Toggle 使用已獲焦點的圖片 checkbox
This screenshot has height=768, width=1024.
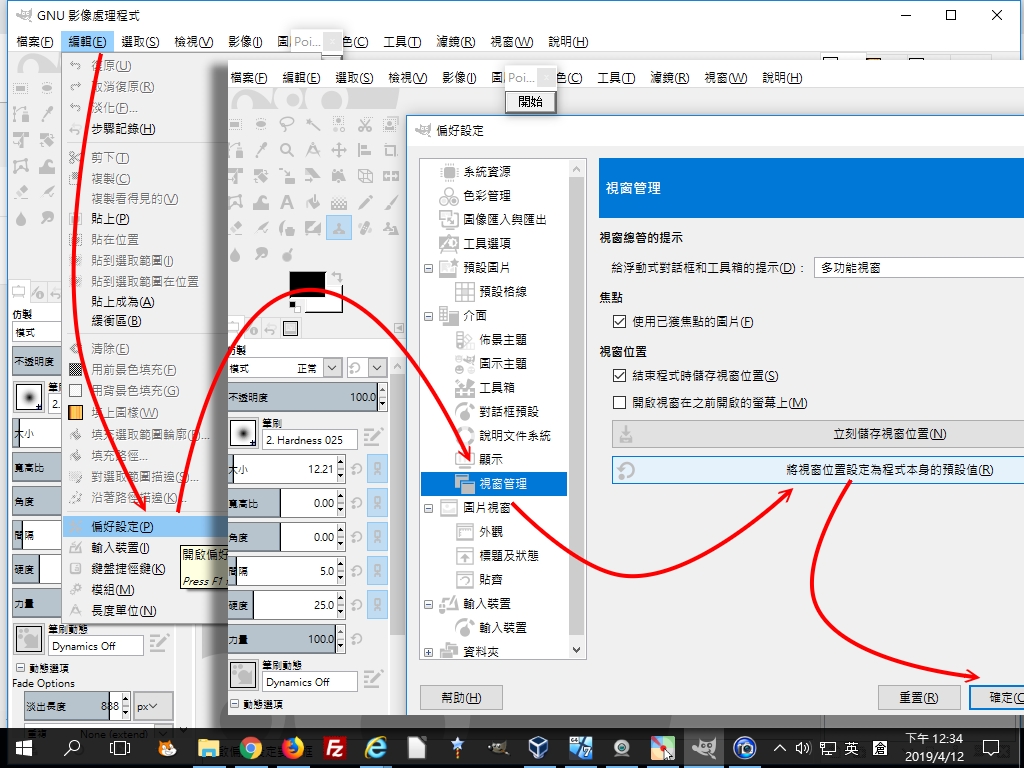tap(619, 321)
